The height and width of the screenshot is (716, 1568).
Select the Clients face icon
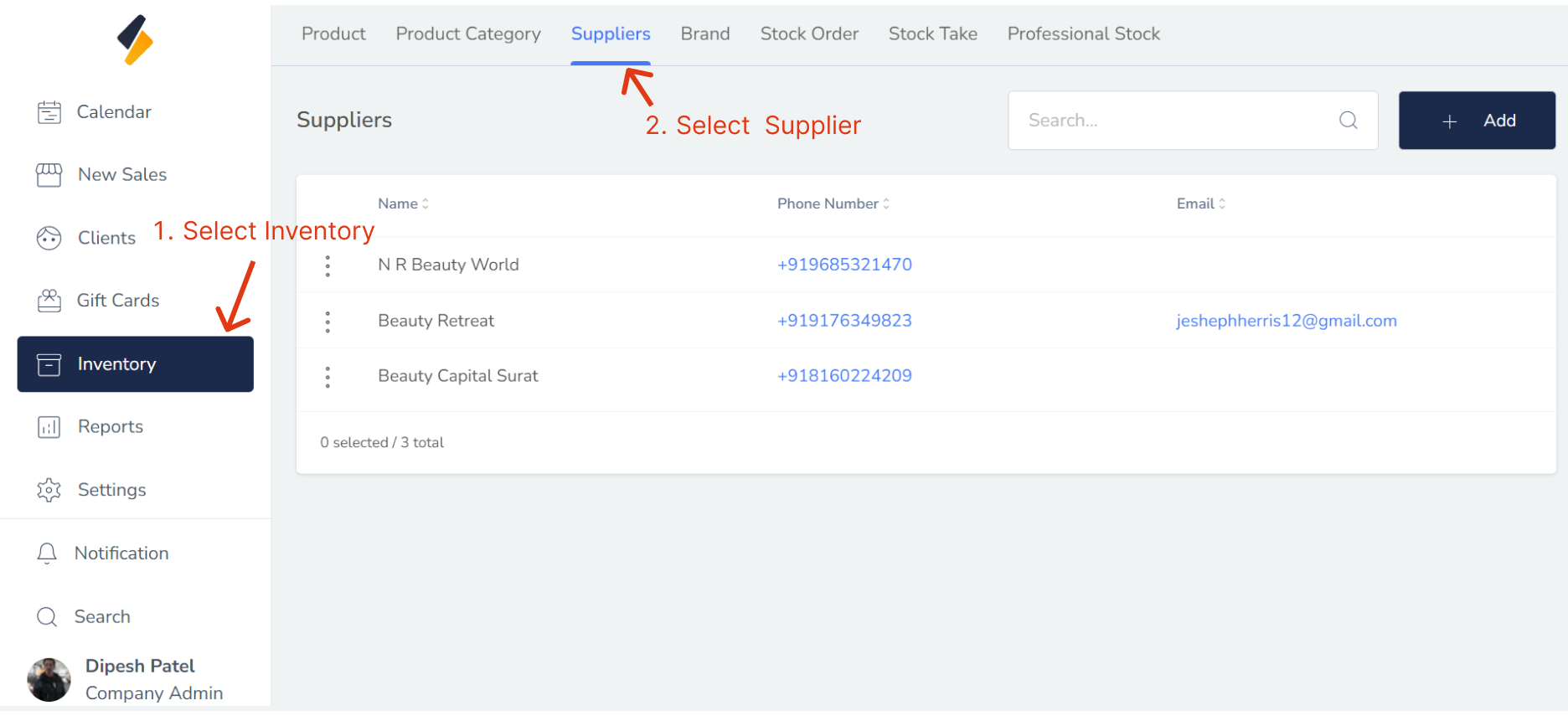(x=49, y=239)
